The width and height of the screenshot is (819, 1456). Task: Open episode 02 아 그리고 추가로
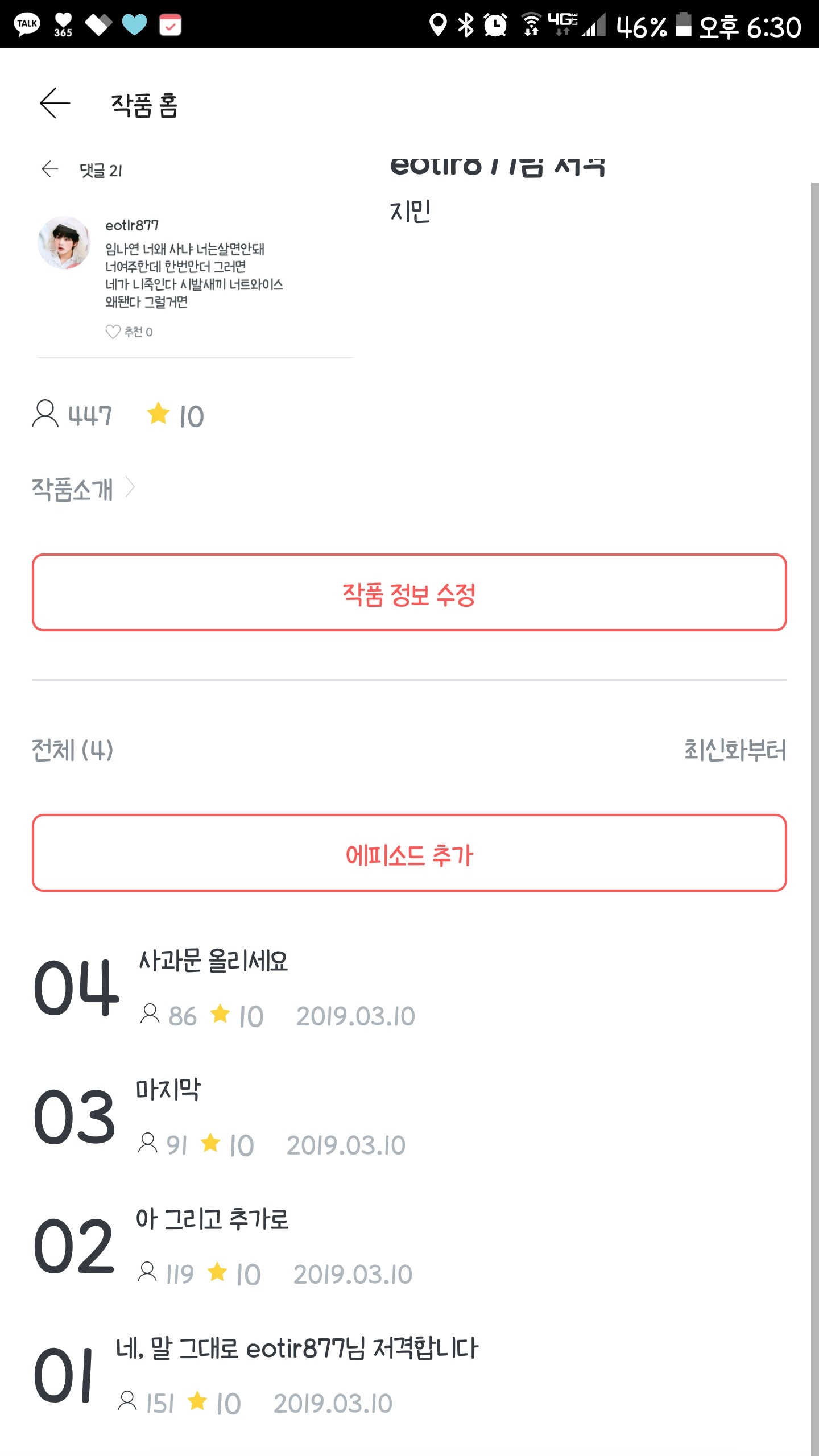212,1219
